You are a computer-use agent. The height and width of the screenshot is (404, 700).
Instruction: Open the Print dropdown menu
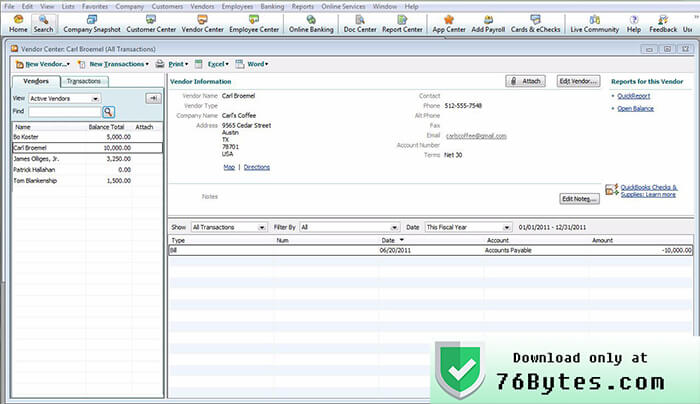(x=172, y=64)
